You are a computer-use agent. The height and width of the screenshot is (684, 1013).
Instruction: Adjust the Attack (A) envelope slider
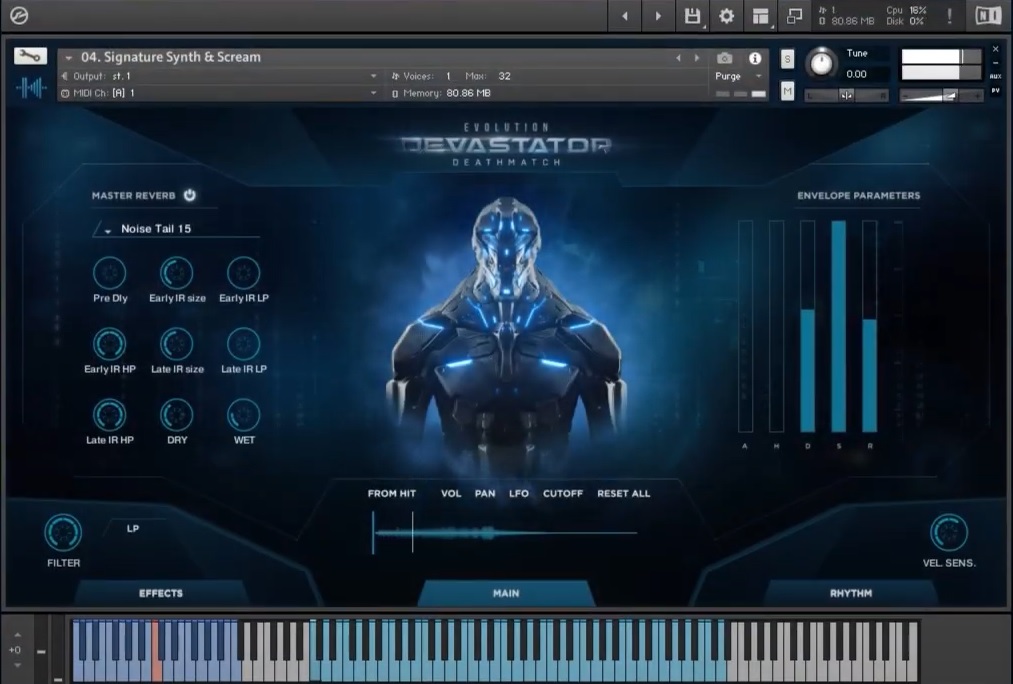(x=746, y=326)
